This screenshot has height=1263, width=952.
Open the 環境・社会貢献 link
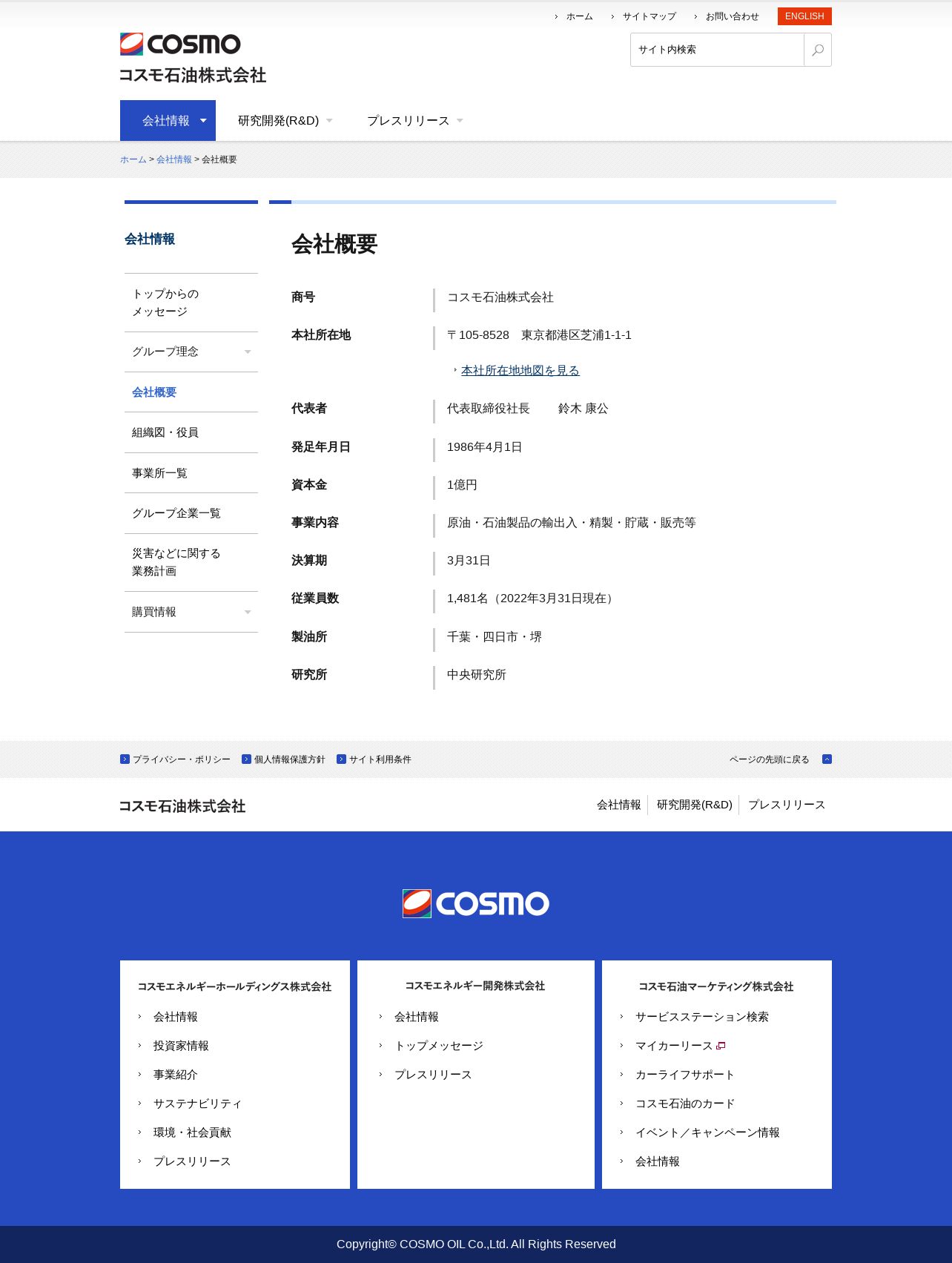pos(192,1132)
